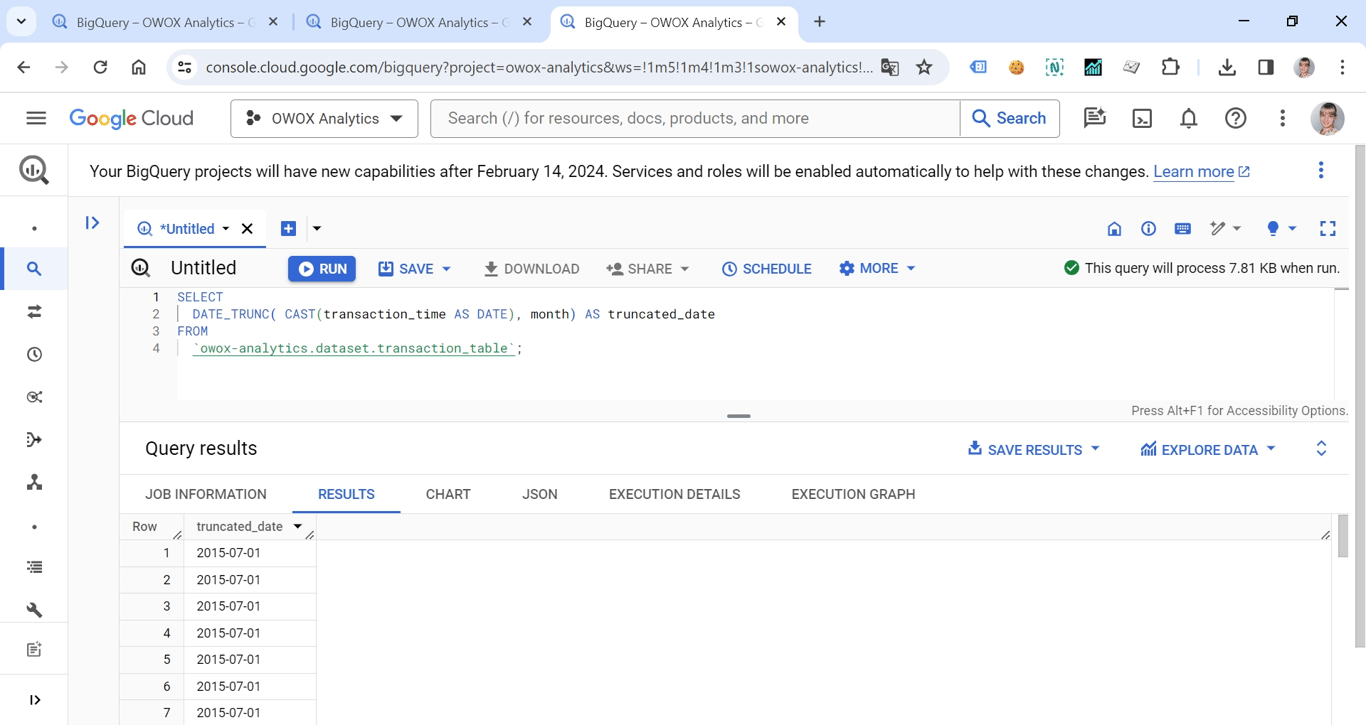
Task: Run the query with the RUN button
Action: point(322,269)
